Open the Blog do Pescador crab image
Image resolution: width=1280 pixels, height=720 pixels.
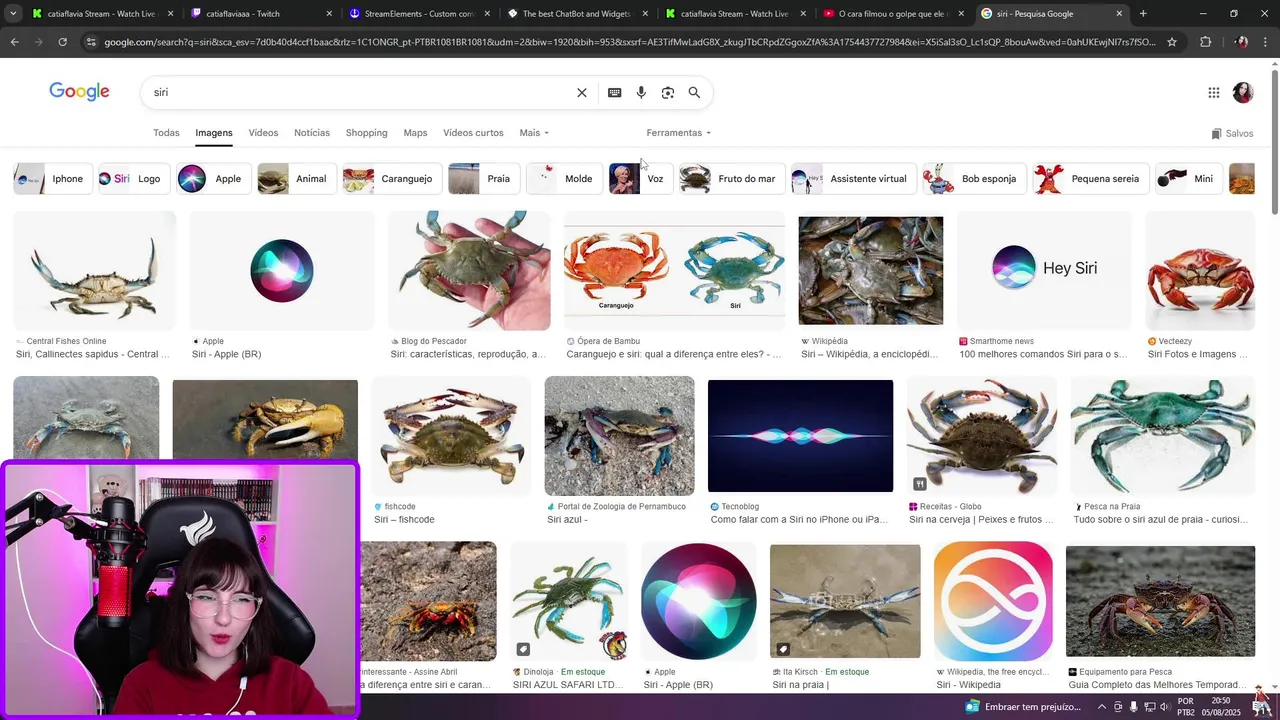click(x=469, y=271)
